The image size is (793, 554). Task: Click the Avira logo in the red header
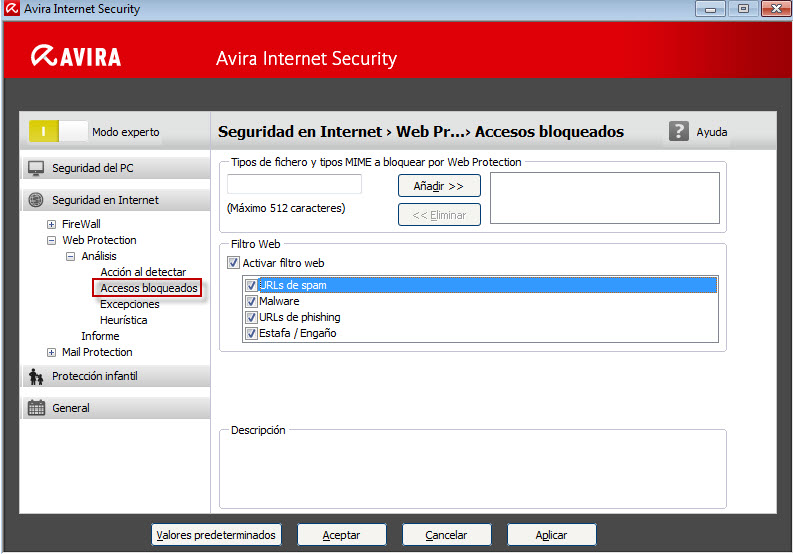click(x=76, y=56)
